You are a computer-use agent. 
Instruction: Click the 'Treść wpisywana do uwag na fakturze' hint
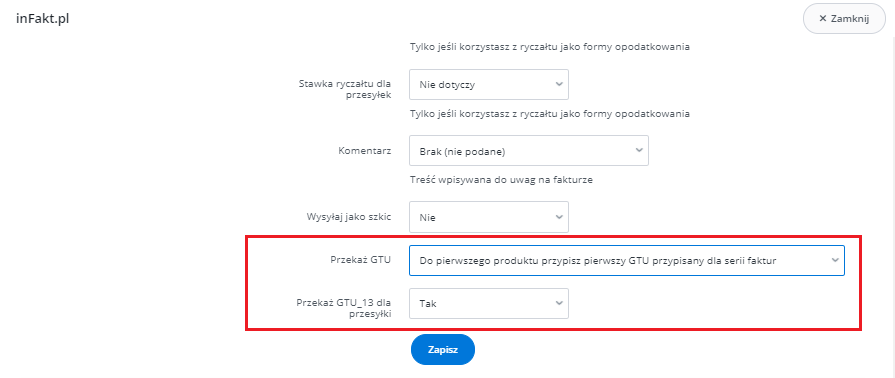tap(502, 180)
